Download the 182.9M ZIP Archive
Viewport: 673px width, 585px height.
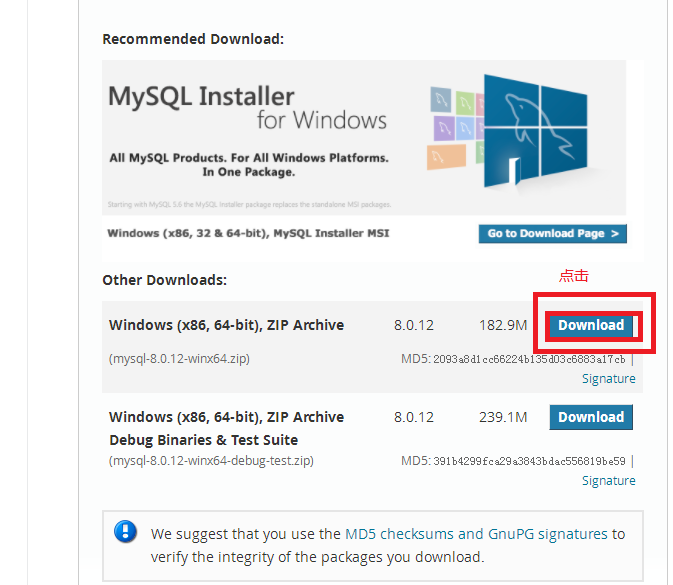click(x=591, y=325)
